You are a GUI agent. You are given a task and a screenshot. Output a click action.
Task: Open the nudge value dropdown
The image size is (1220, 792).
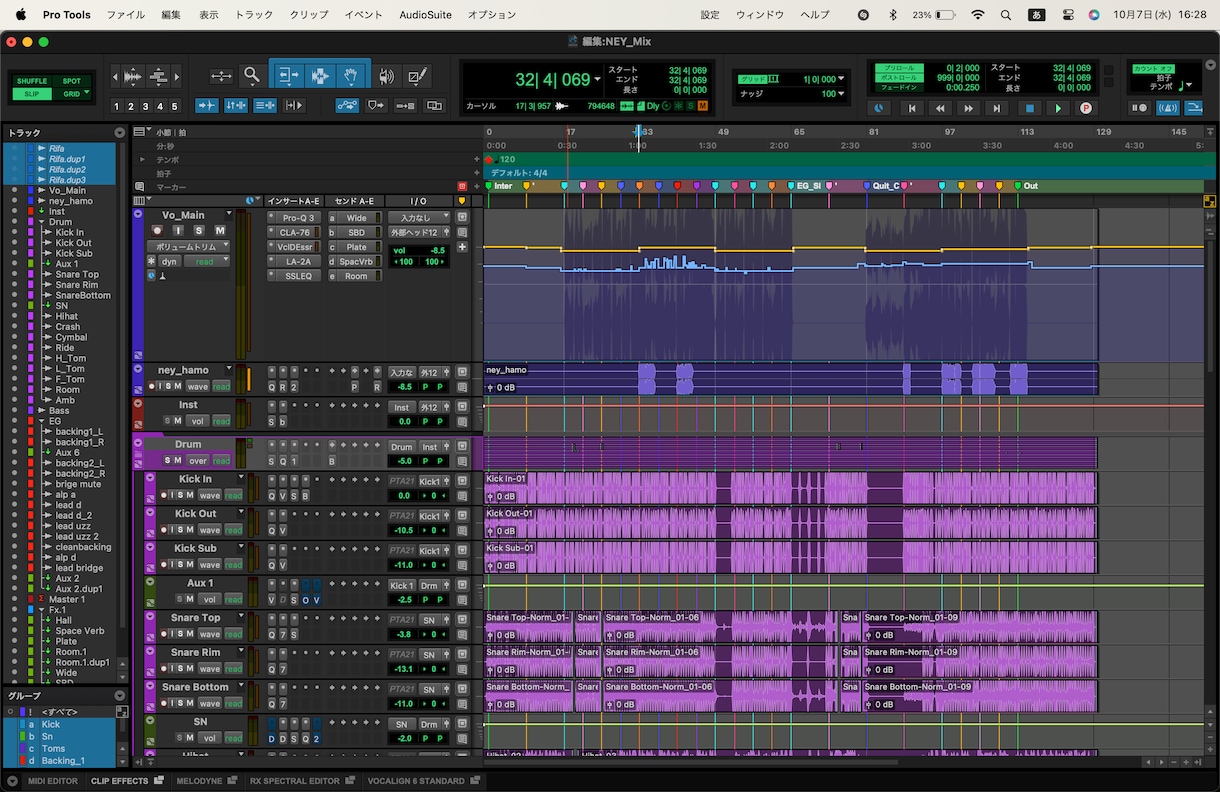click(841, 94)
